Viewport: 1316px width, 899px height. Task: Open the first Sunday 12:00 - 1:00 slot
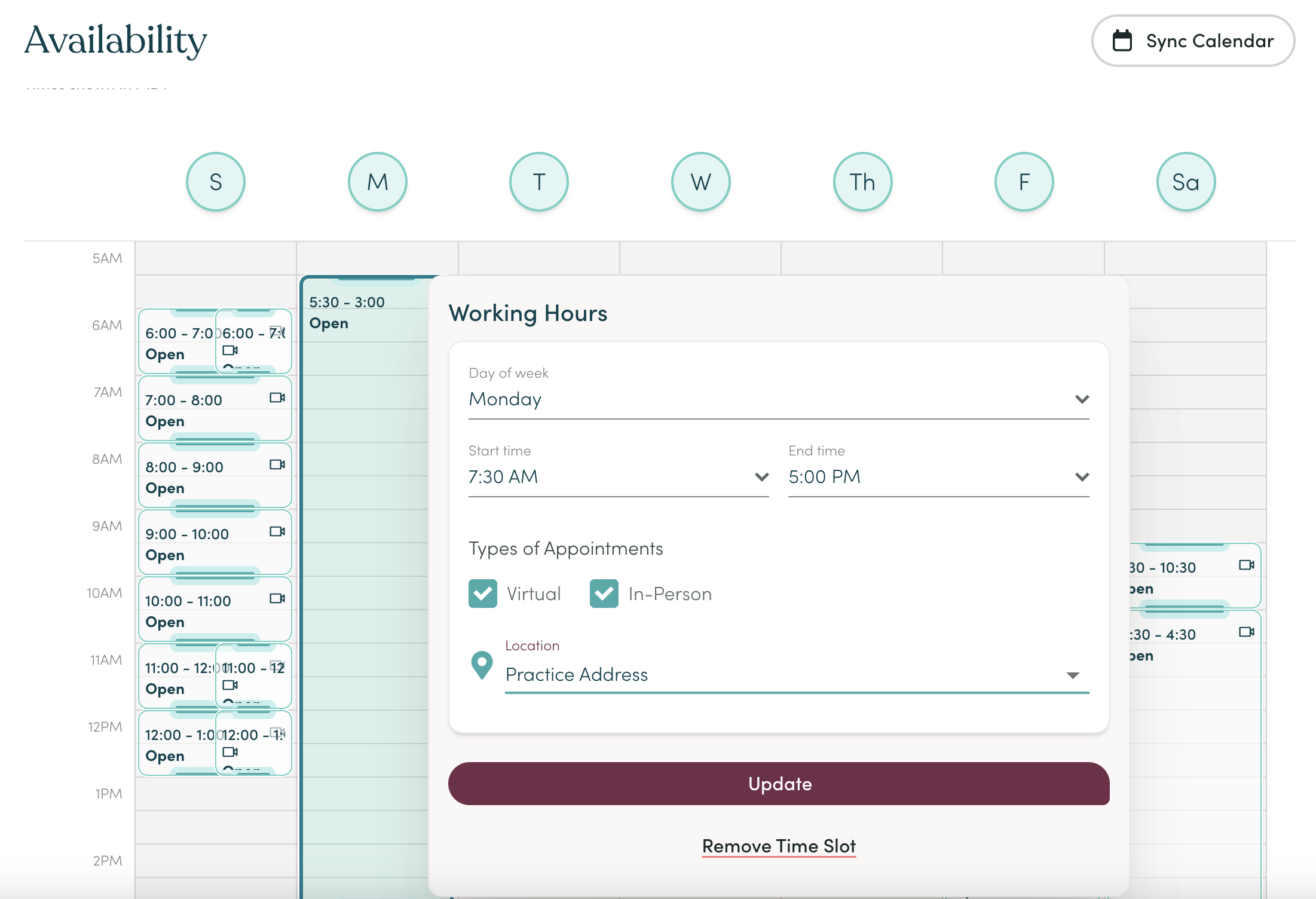[177, 744]
